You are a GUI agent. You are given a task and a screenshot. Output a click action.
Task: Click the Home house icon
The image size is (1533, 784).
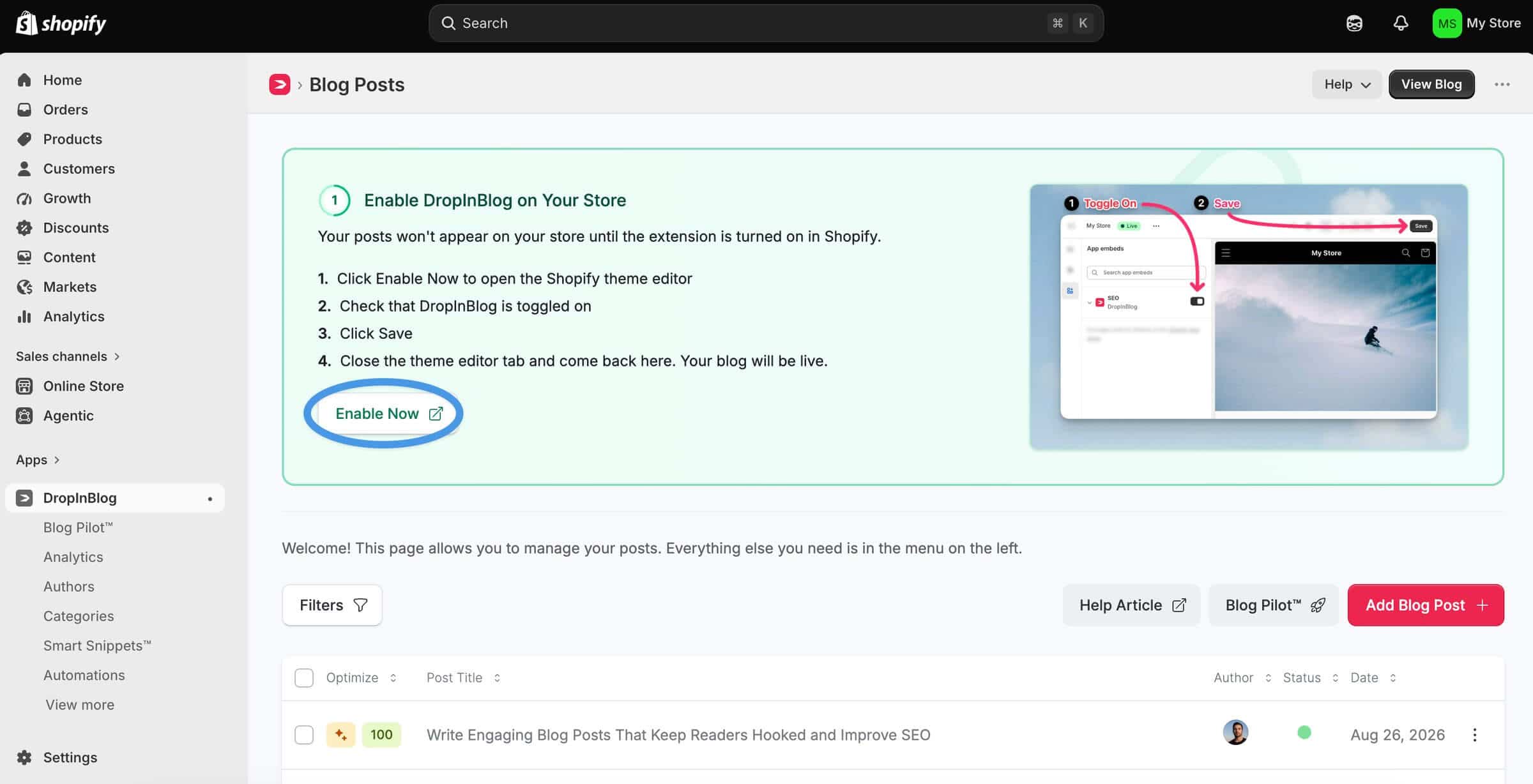[x=24, y=80]
